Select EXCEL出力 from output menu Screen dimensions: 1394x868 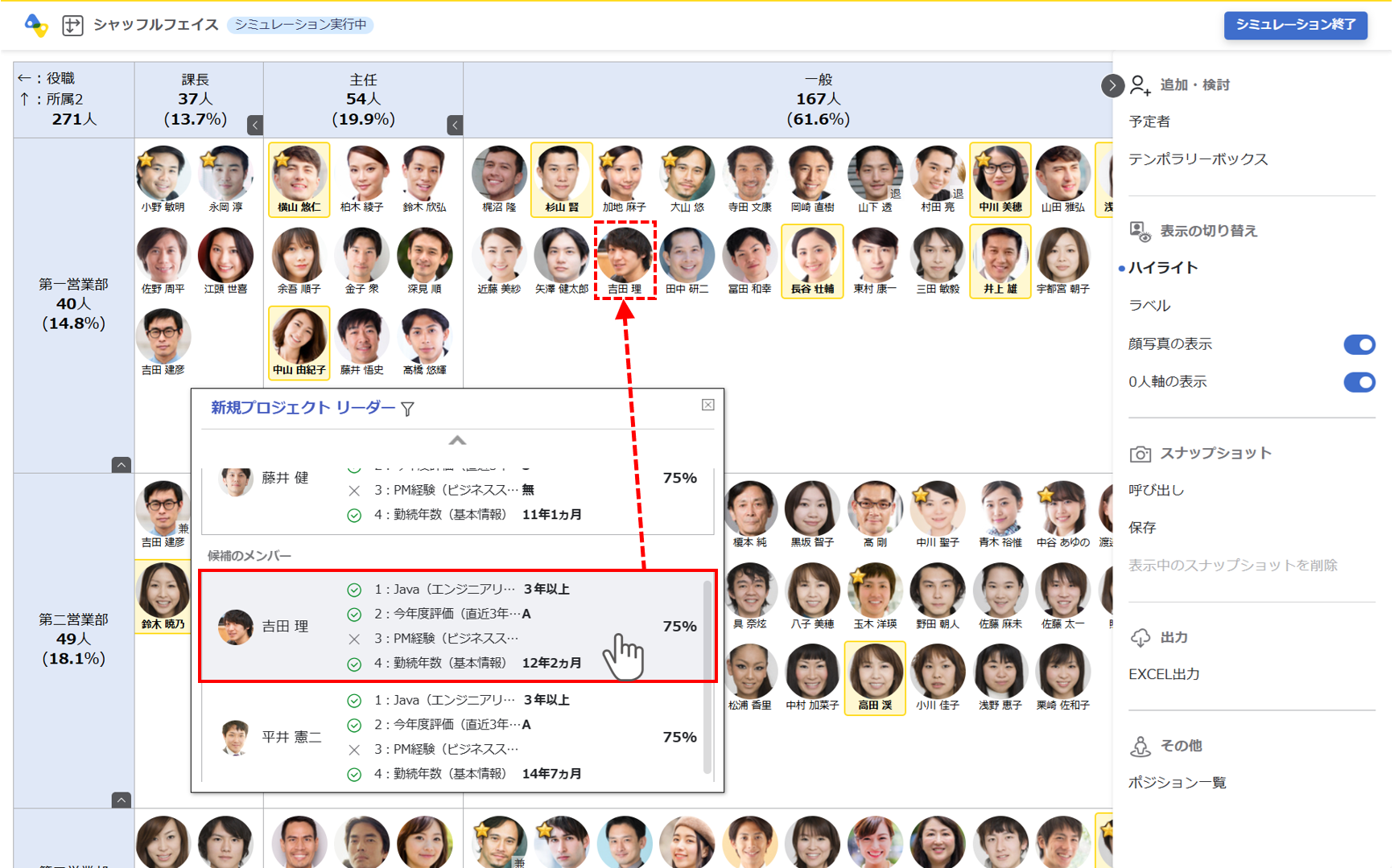coord(1164,674)
